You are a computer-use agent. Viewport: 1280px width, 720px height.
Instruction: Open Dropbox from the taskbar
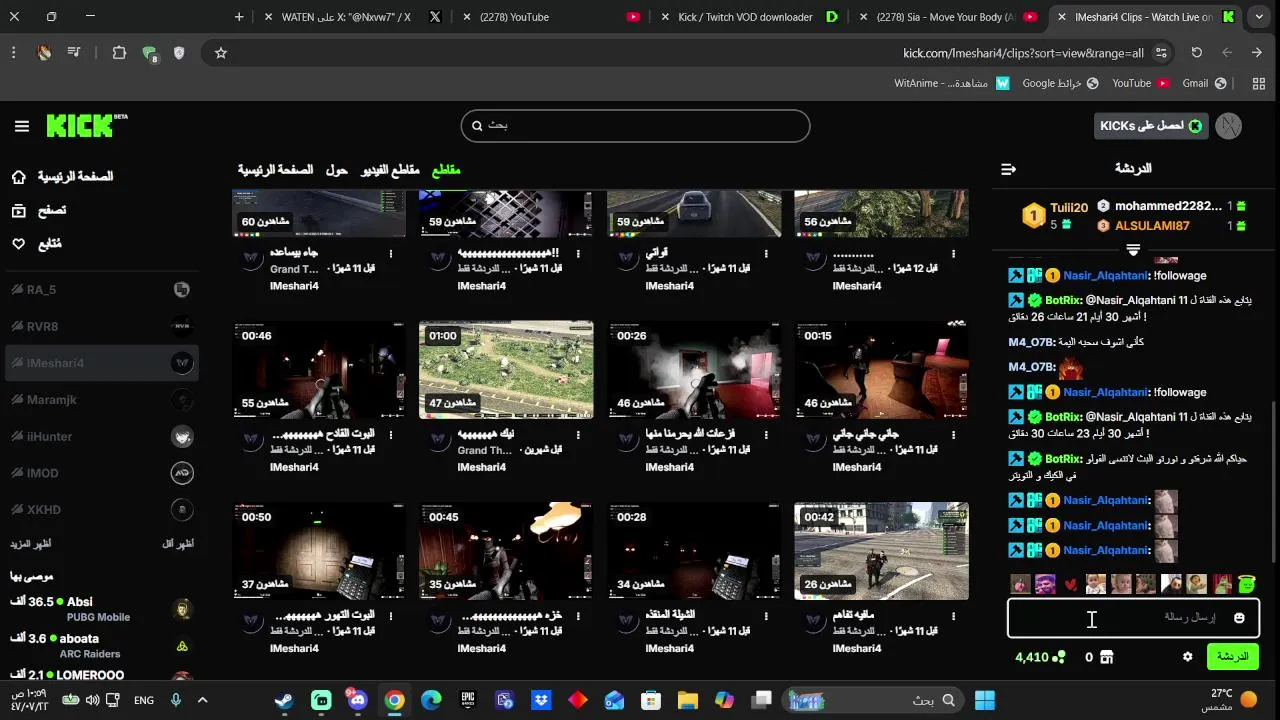tap(541, 700)
